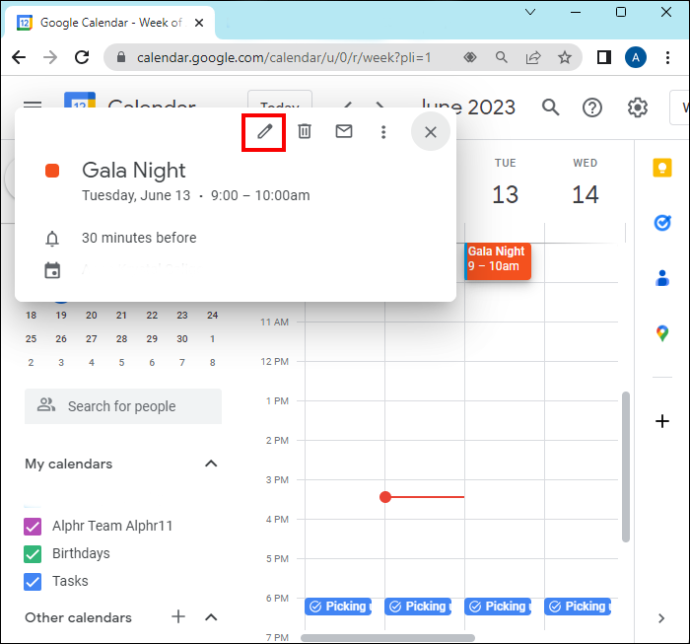690x644 pixels.
Task: Open Google Maps side panel icon
Action: pos(662,333)
